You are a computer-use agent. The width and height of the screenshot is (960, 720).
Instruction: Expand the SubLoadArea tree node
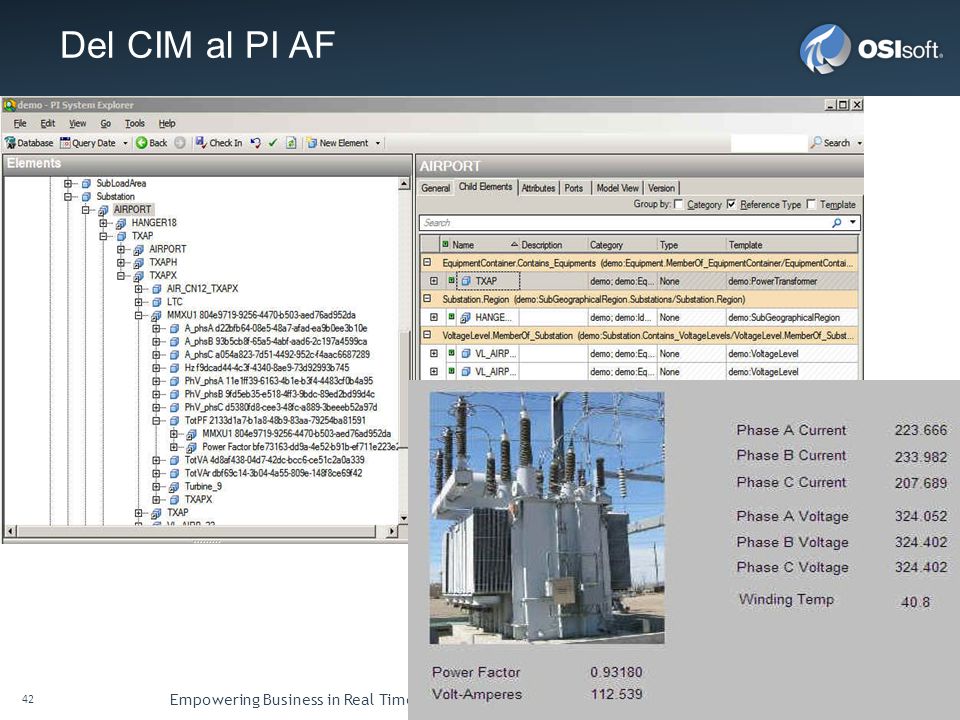pos(68,184)
